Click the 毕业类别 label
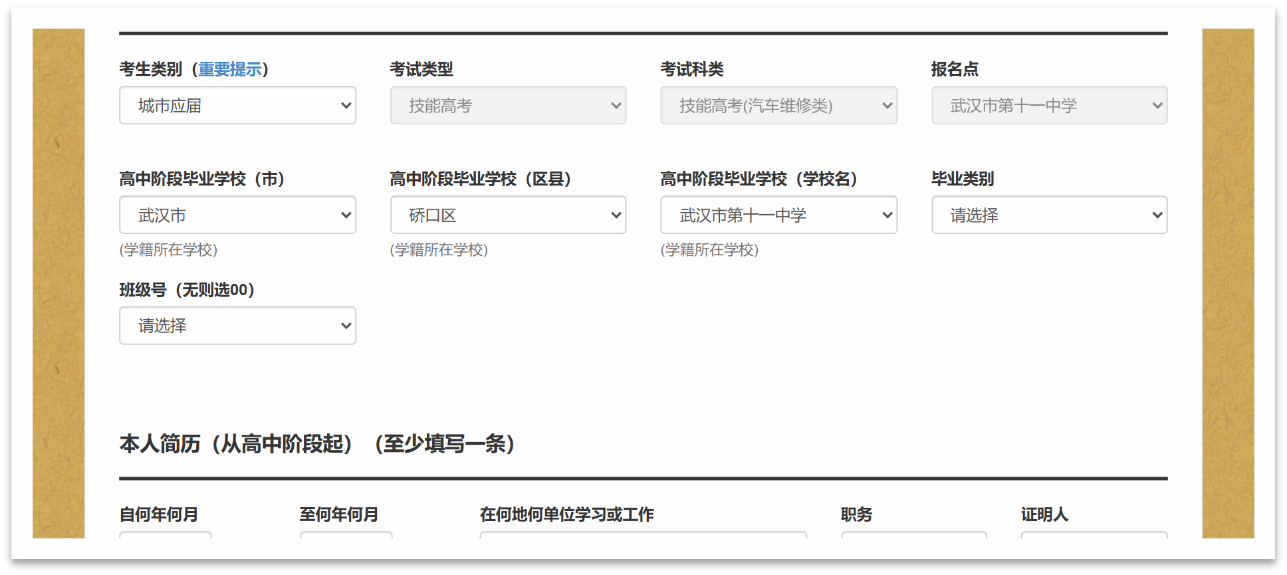The width and height of the screenshot is (1287, 575). tap(962, 179)
